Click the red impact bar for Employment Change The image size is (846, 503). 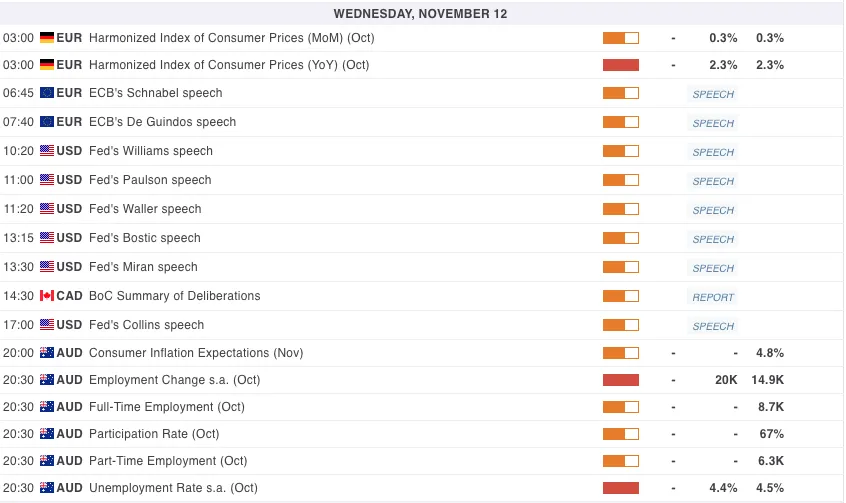(620, 380)
